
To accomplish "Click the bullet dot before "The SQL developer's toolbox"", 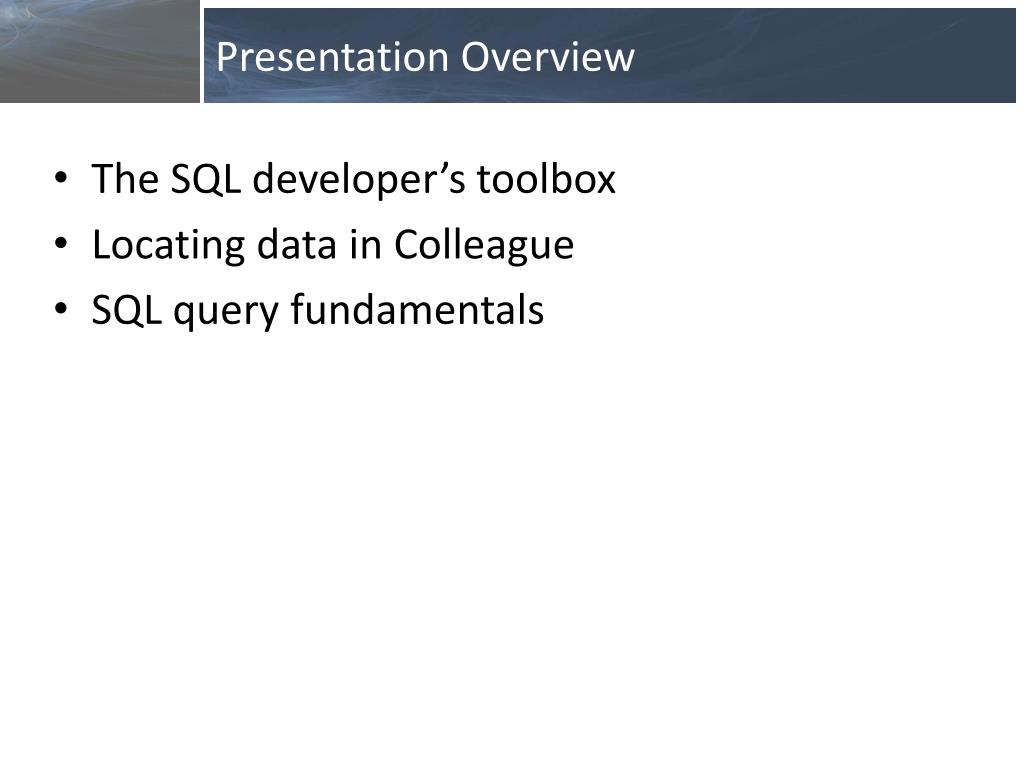I will [61, 178].
